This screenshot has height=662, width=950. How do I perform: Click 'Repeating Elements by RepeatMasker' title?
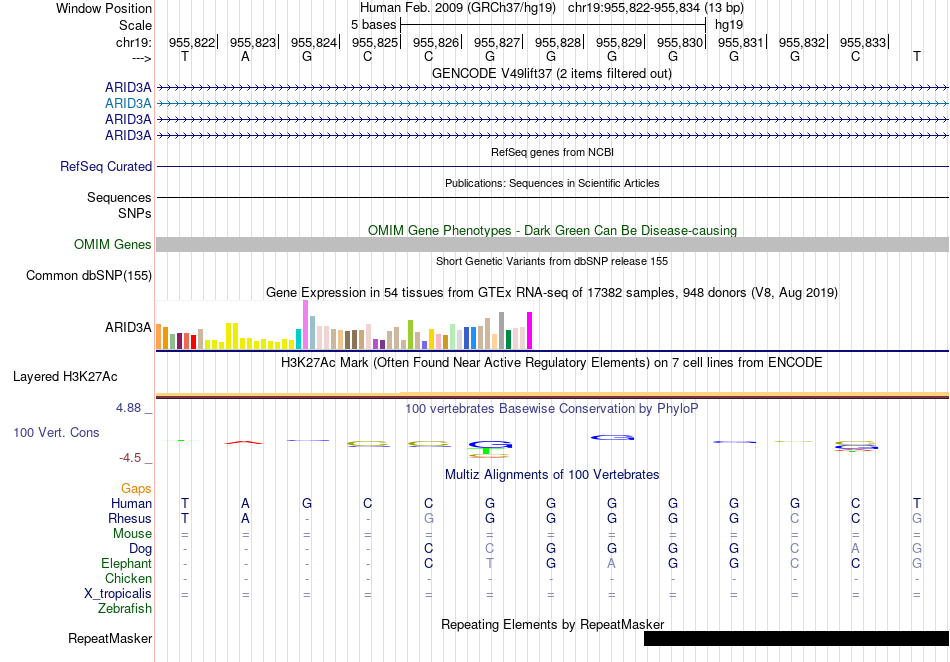[553, 624]
